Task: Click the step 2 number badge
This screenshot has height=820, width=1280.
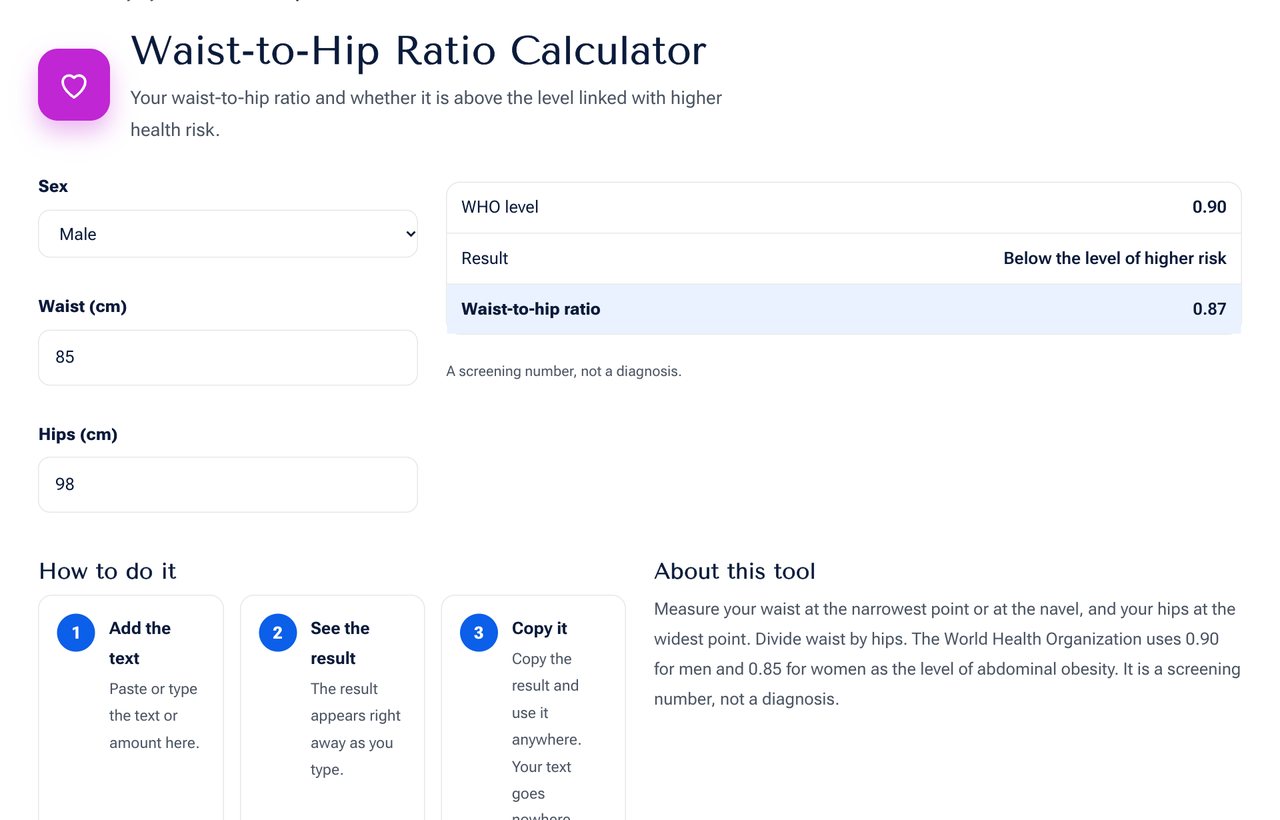Action: [x=278, y=632]
